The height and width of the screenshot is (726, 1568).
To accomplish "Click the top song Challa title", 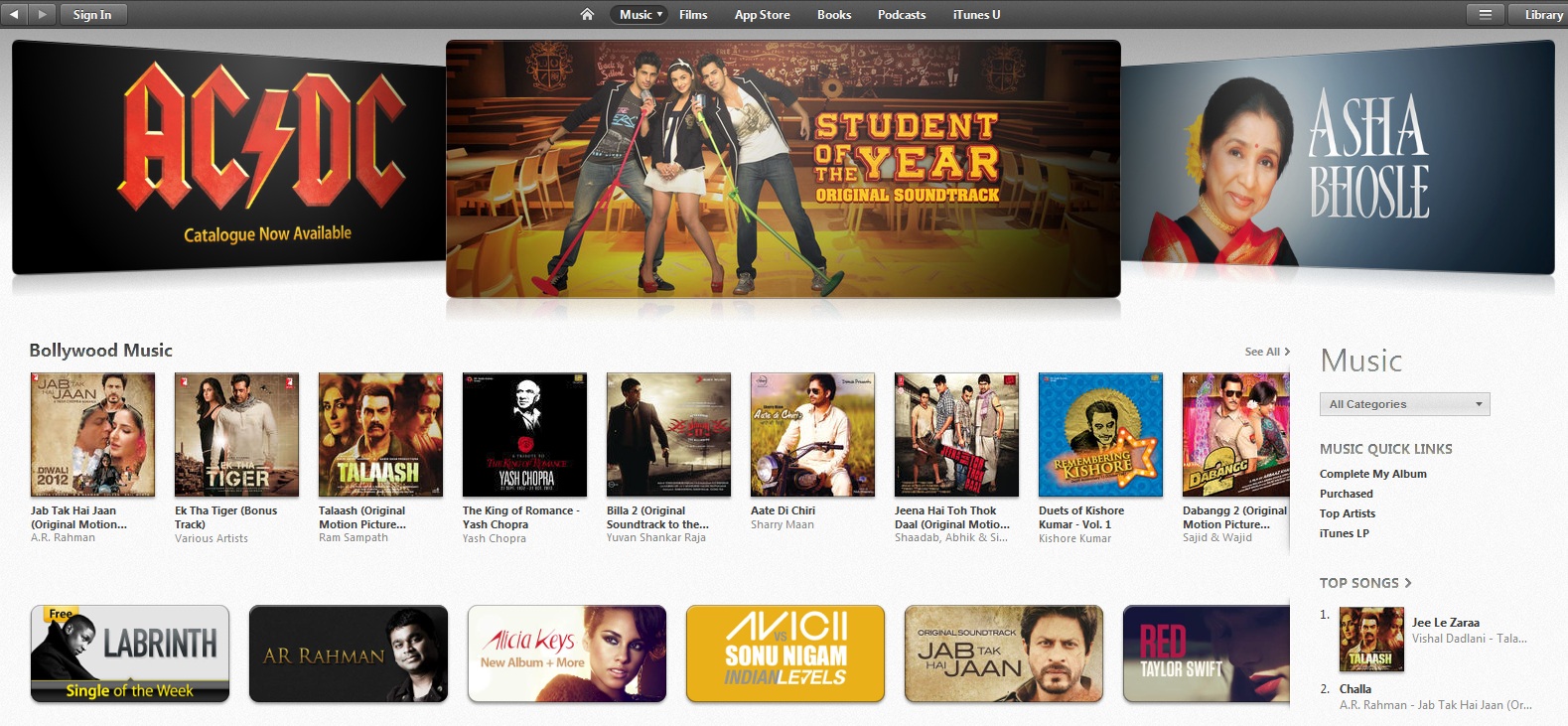I will click(x=1355, y=688).
